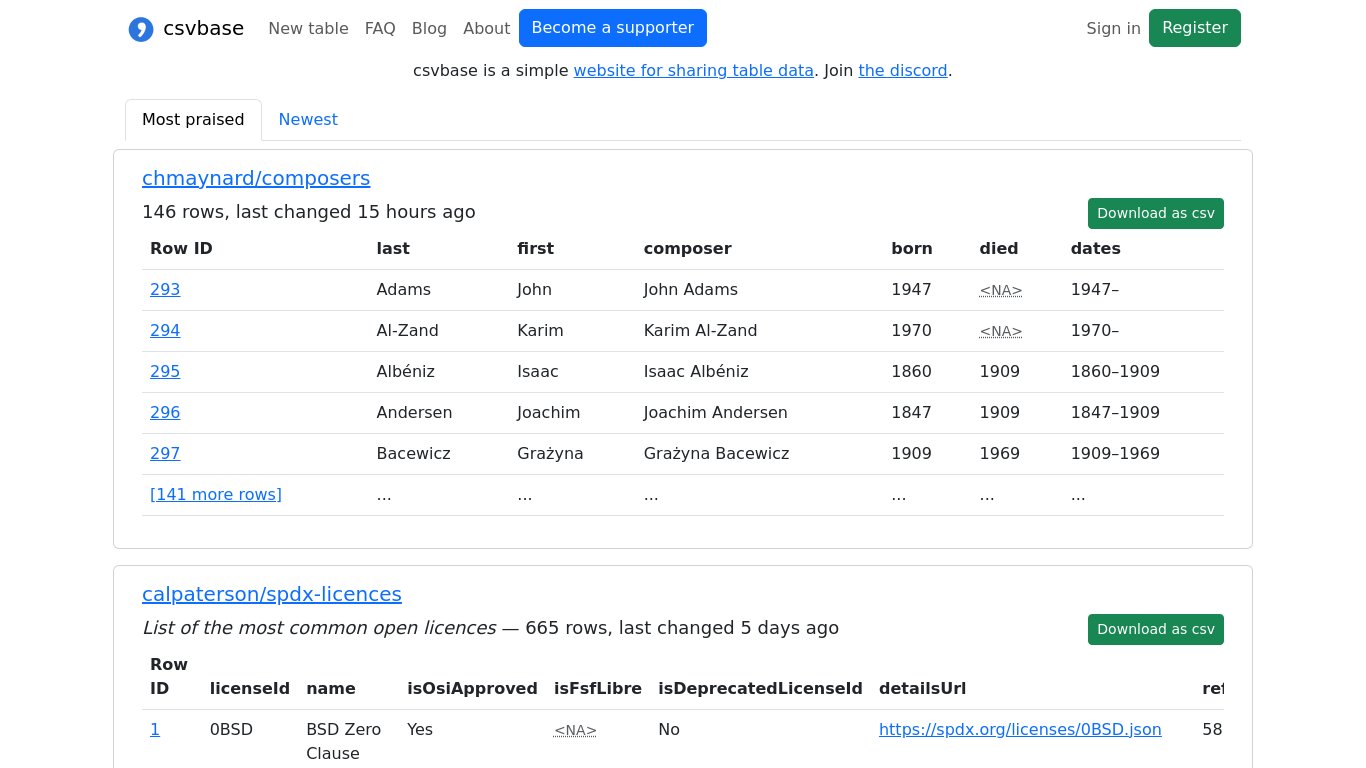This screenshot has width=1366, height=768.
Task: Click the Sign in link
Action: [x=1113, y=29]
